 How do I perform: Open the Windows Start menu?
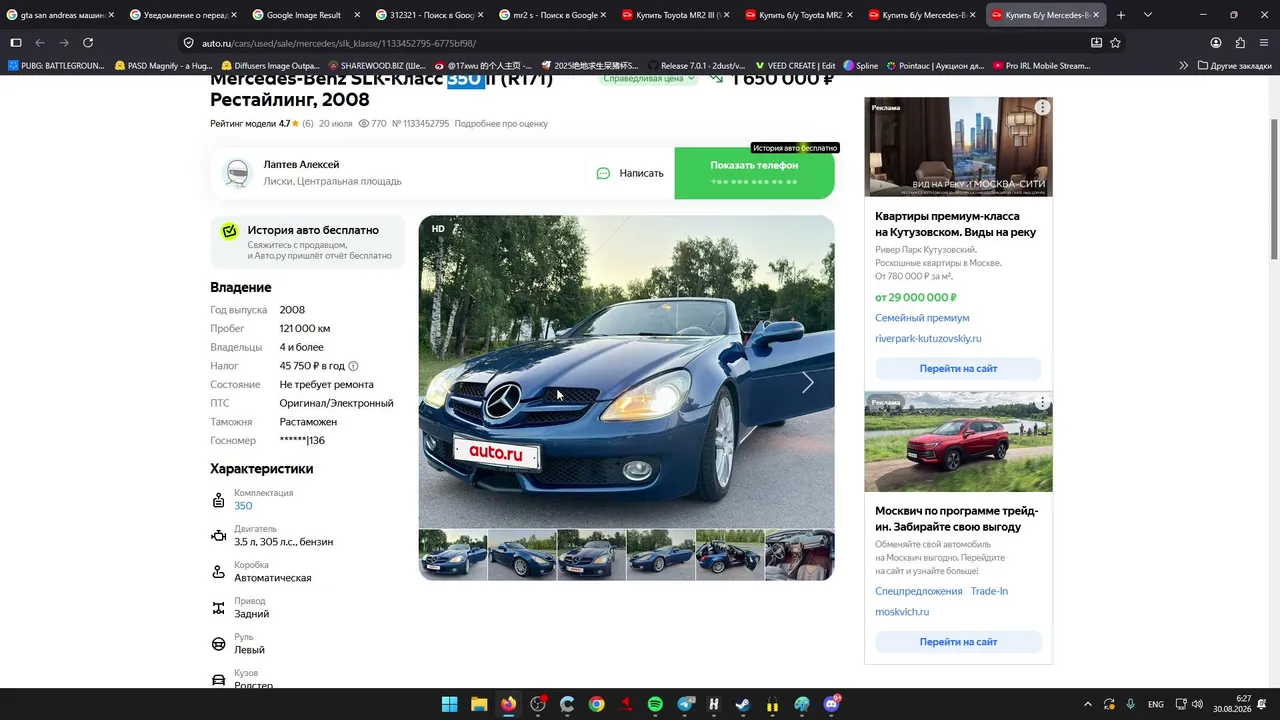tap(449, 704)
